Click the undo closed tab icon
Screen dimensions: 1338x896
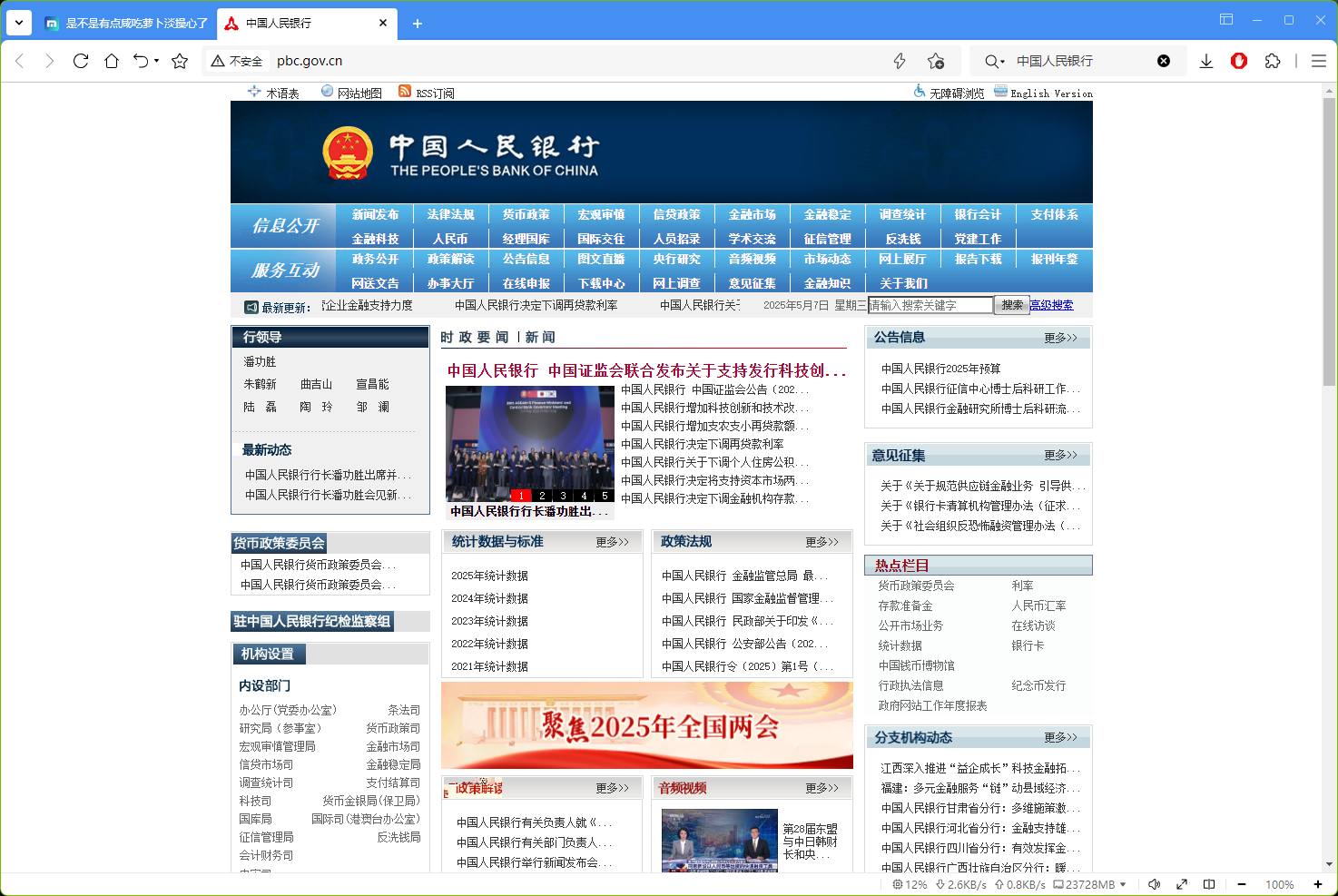click(141, 61)
